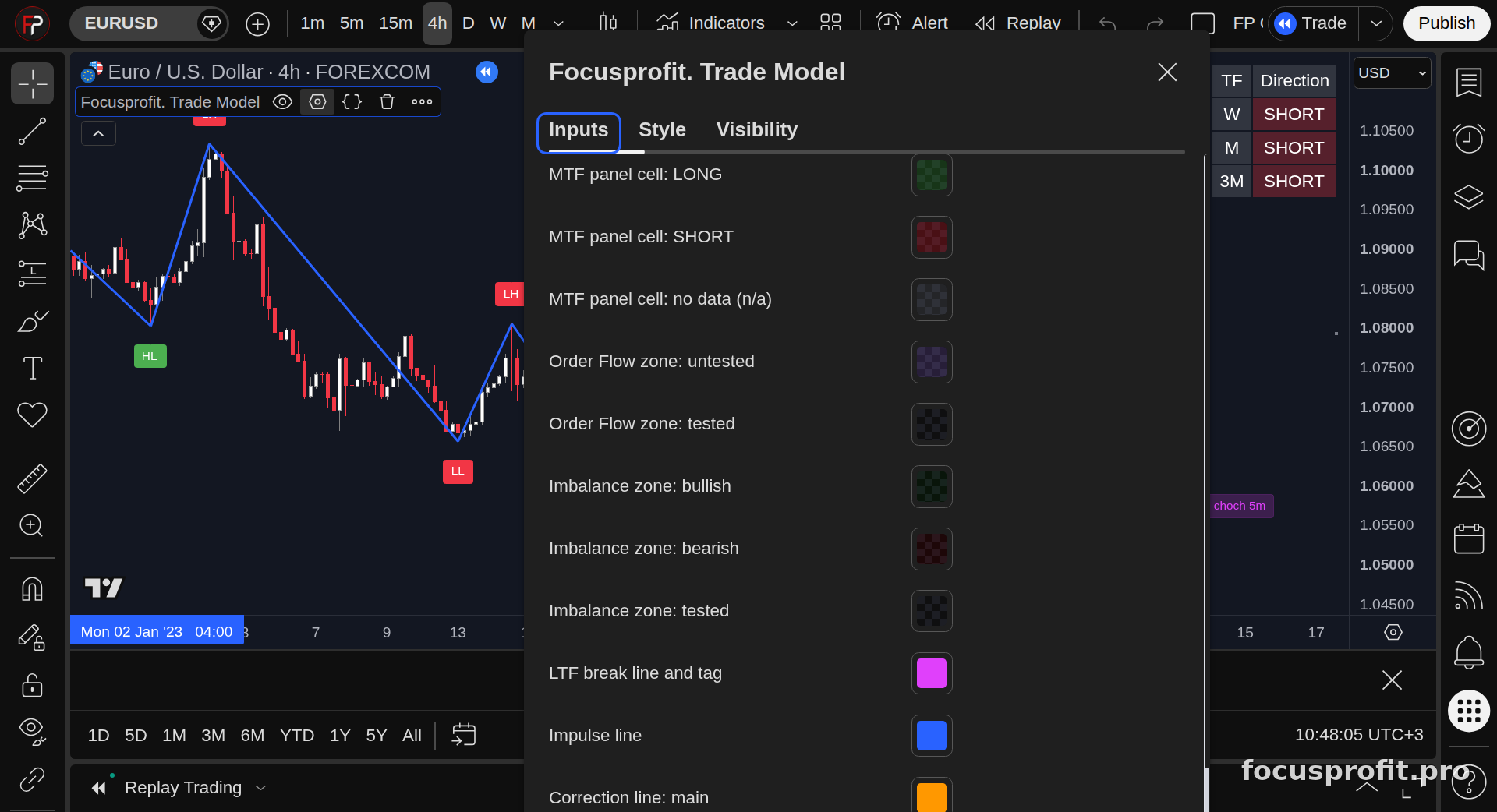Open the layout grid selector

coord(830,23)
